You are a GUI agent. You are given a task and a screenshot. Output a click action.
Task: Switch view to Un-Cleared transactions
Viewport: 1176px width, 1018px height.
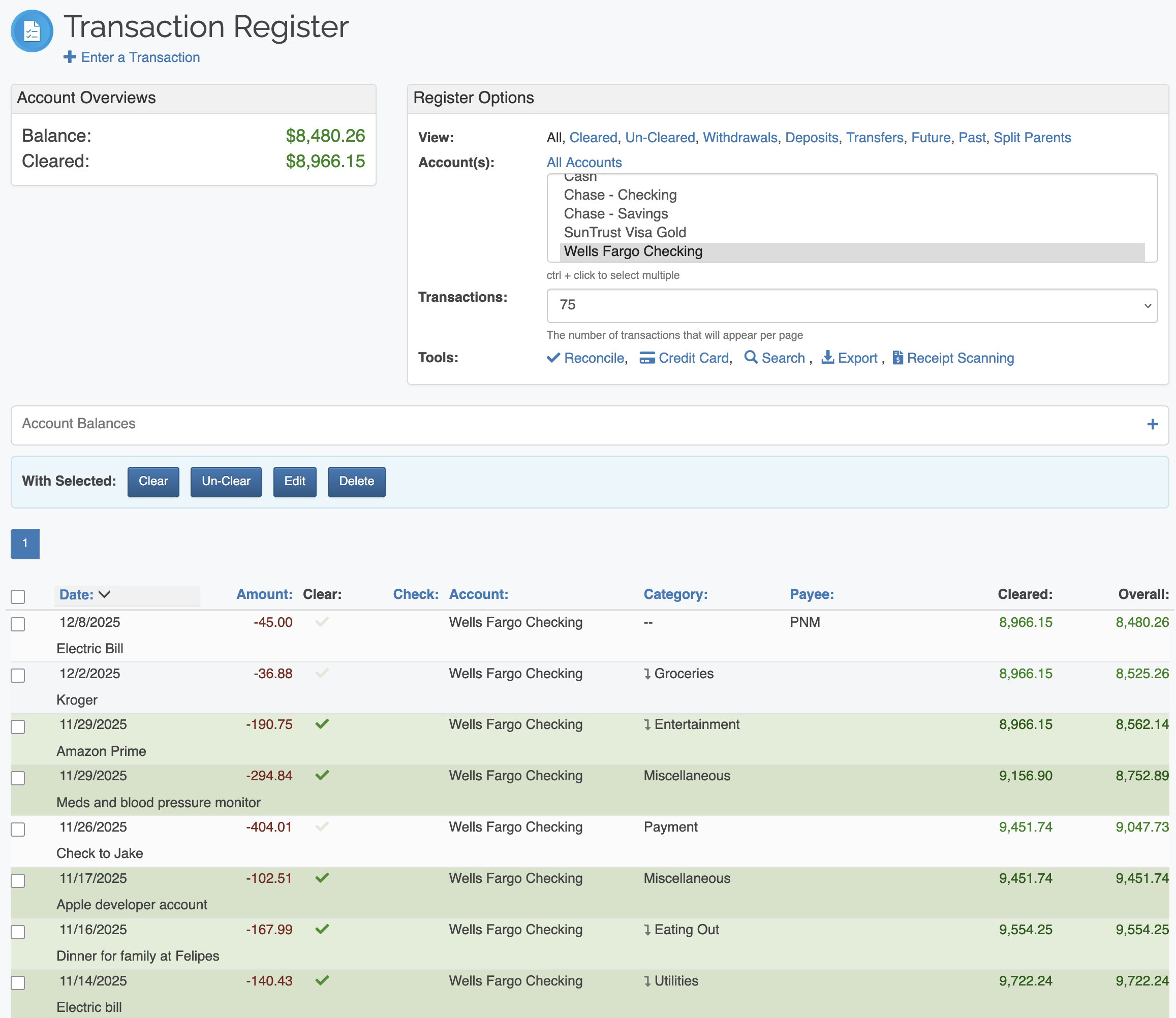point(660,138)
